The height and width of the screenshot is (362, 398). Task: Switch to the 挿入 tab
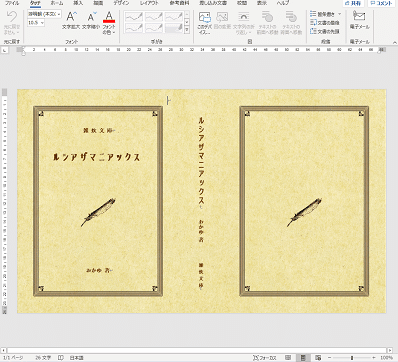[78, 3]
